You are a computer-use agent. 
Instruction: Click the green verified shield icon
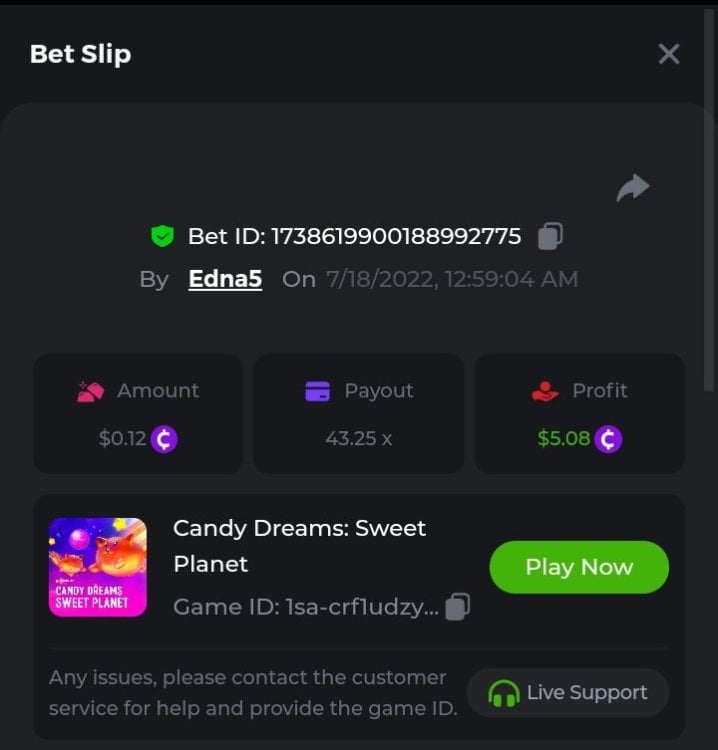pos(163,236)
